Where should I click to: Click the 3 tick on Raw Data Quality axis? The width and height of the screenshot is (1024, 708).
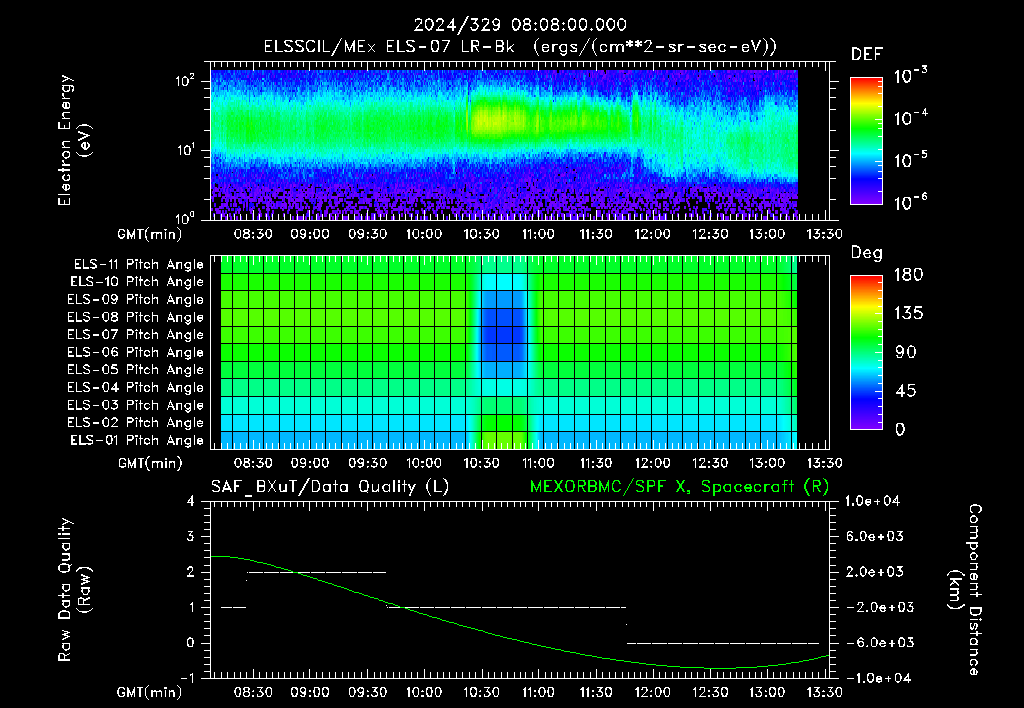[191, 536]
